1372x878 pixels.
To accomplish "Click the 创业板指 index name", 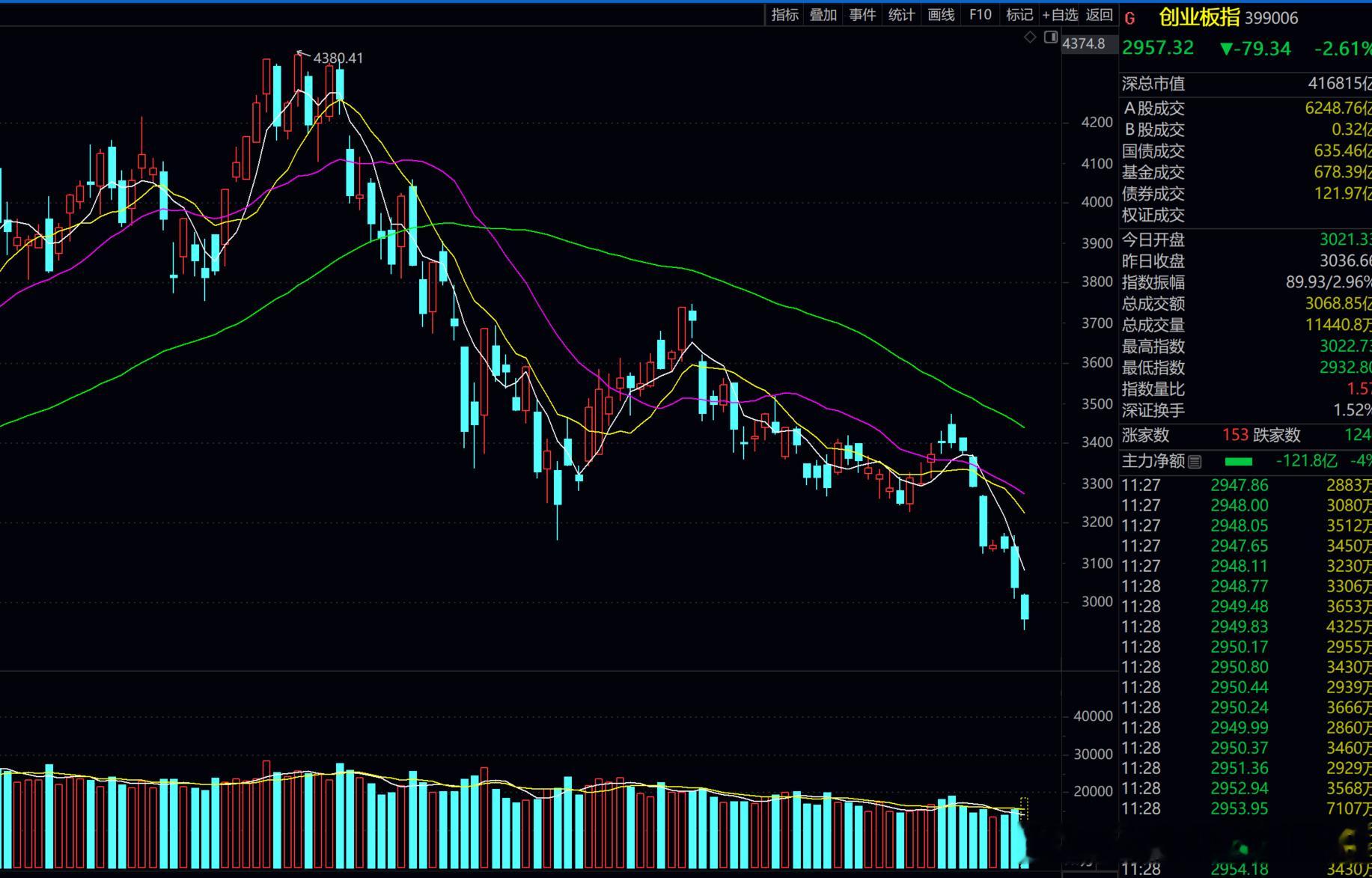I will (1199, 17).
